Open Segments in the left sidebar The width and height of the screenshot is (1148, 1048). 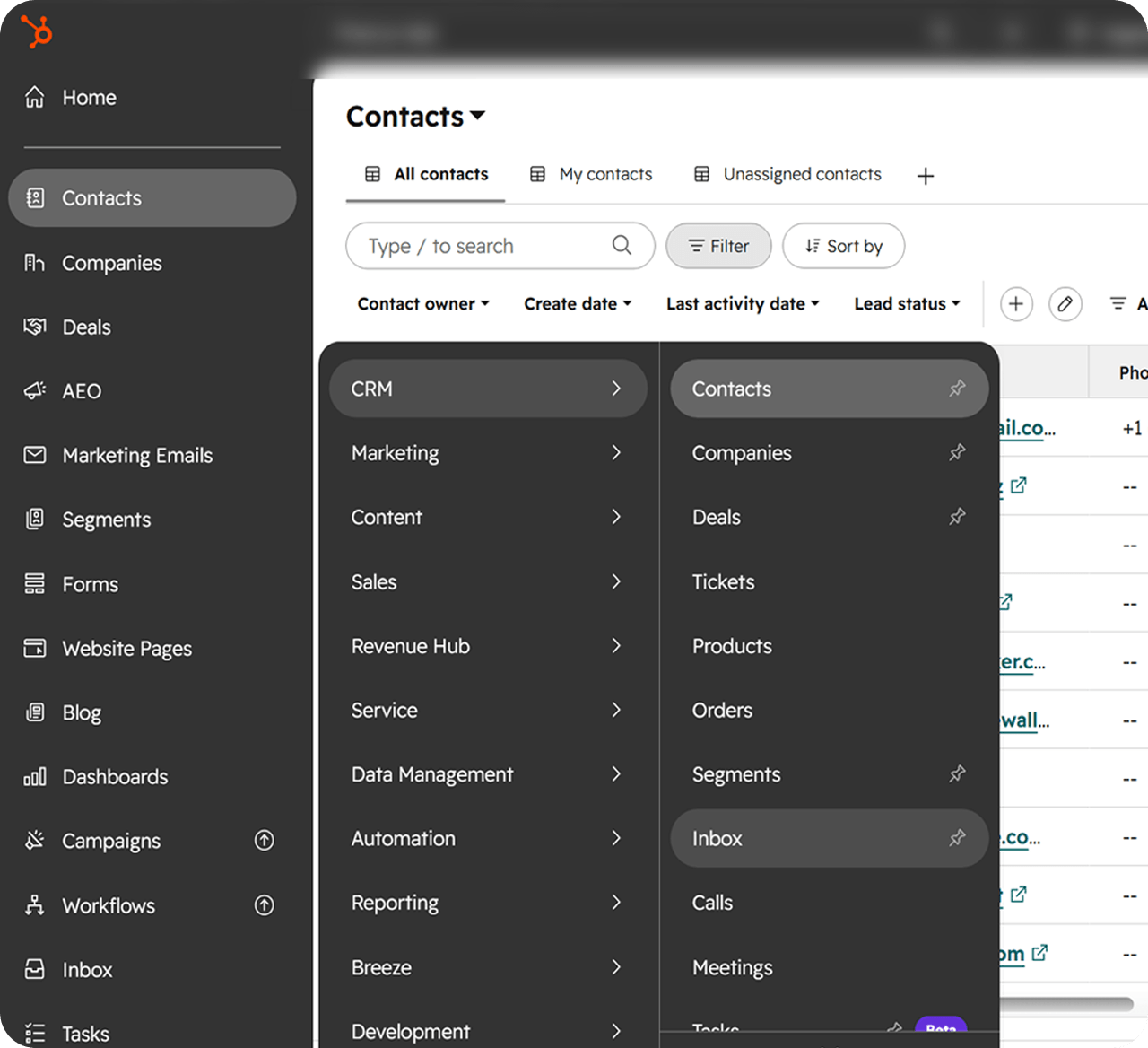tap(87, 520)
